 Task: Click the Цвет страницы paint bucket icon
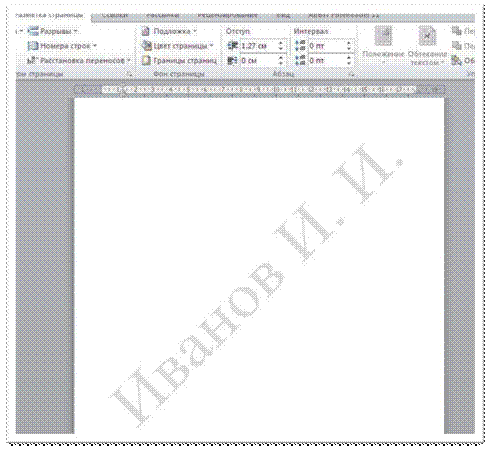[146, 46]
